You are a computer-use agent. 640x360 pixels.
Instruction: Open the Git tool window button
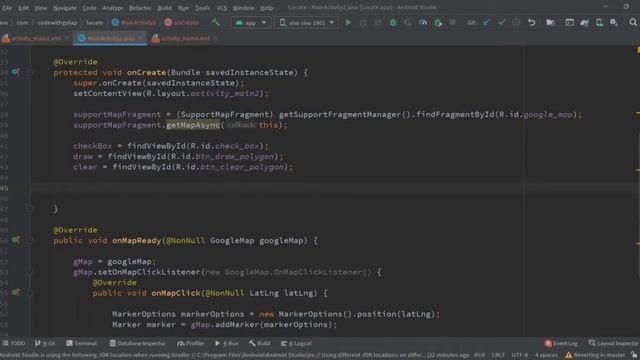click(x=45, y=343)
